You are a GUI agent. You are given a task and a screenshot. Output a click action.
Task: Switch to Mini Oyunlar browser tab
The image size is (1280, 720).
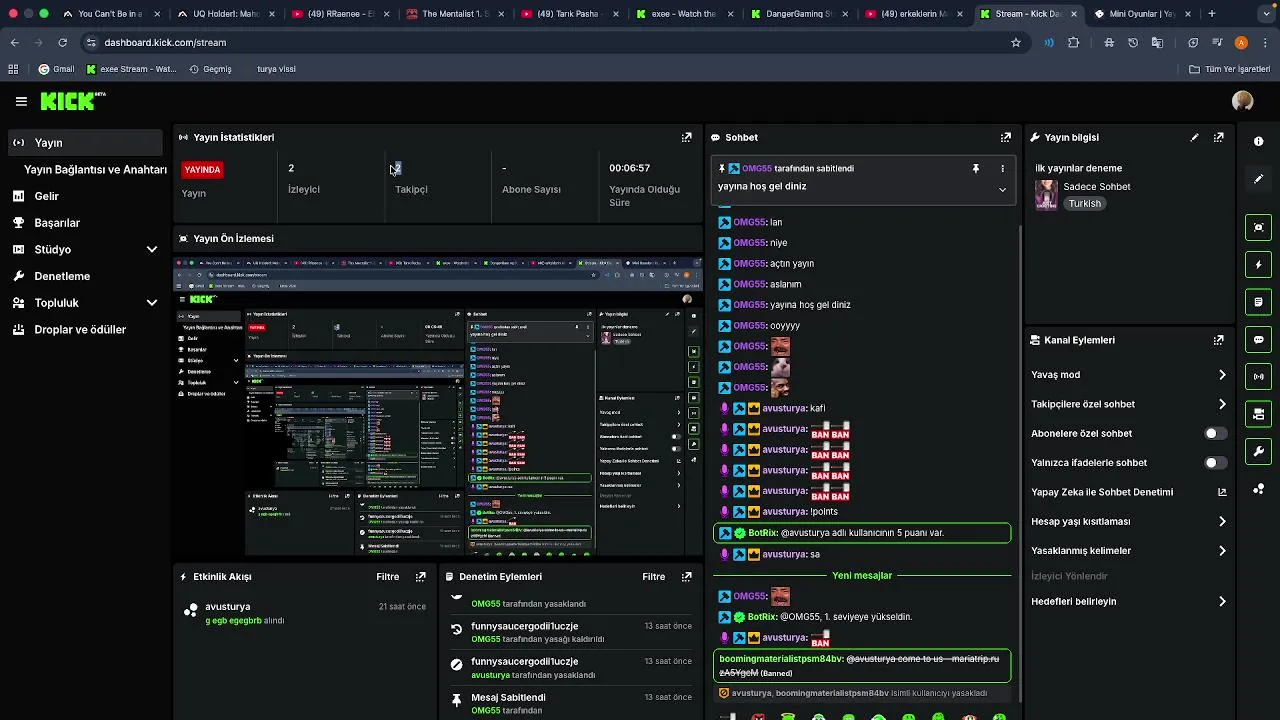click(x=1140, y=14)
